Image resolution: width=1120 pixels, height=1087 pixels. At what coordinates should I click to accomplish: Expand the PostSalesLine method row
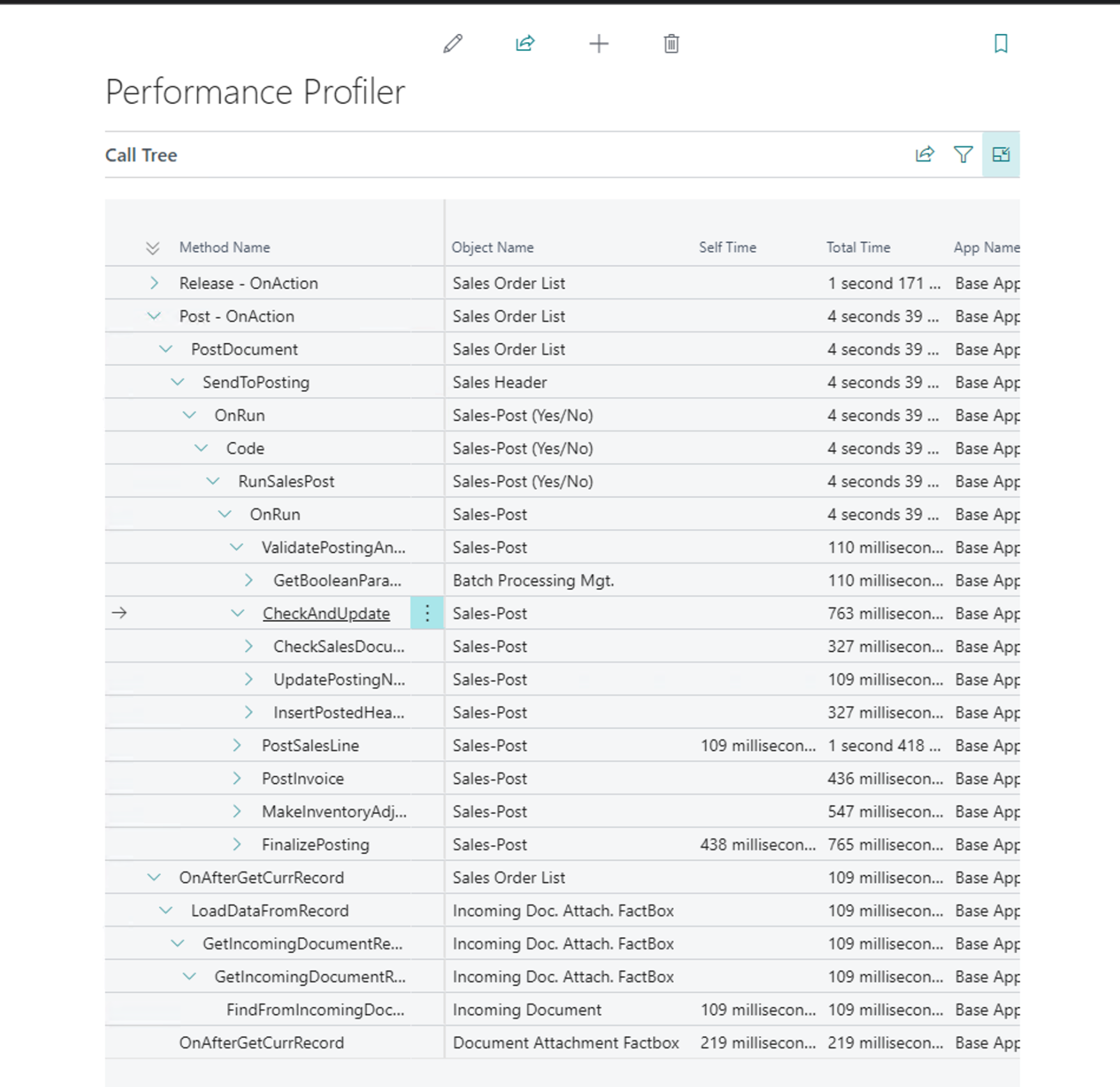[238, 745]
